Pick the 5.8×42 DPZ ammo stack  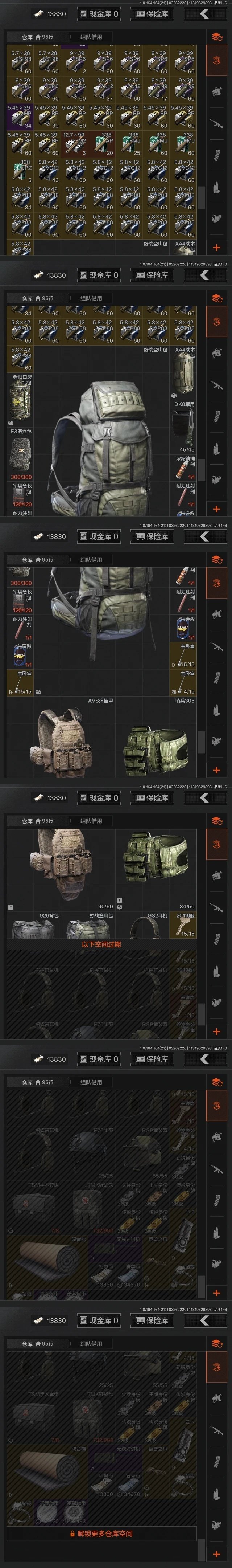coord(20,171)
